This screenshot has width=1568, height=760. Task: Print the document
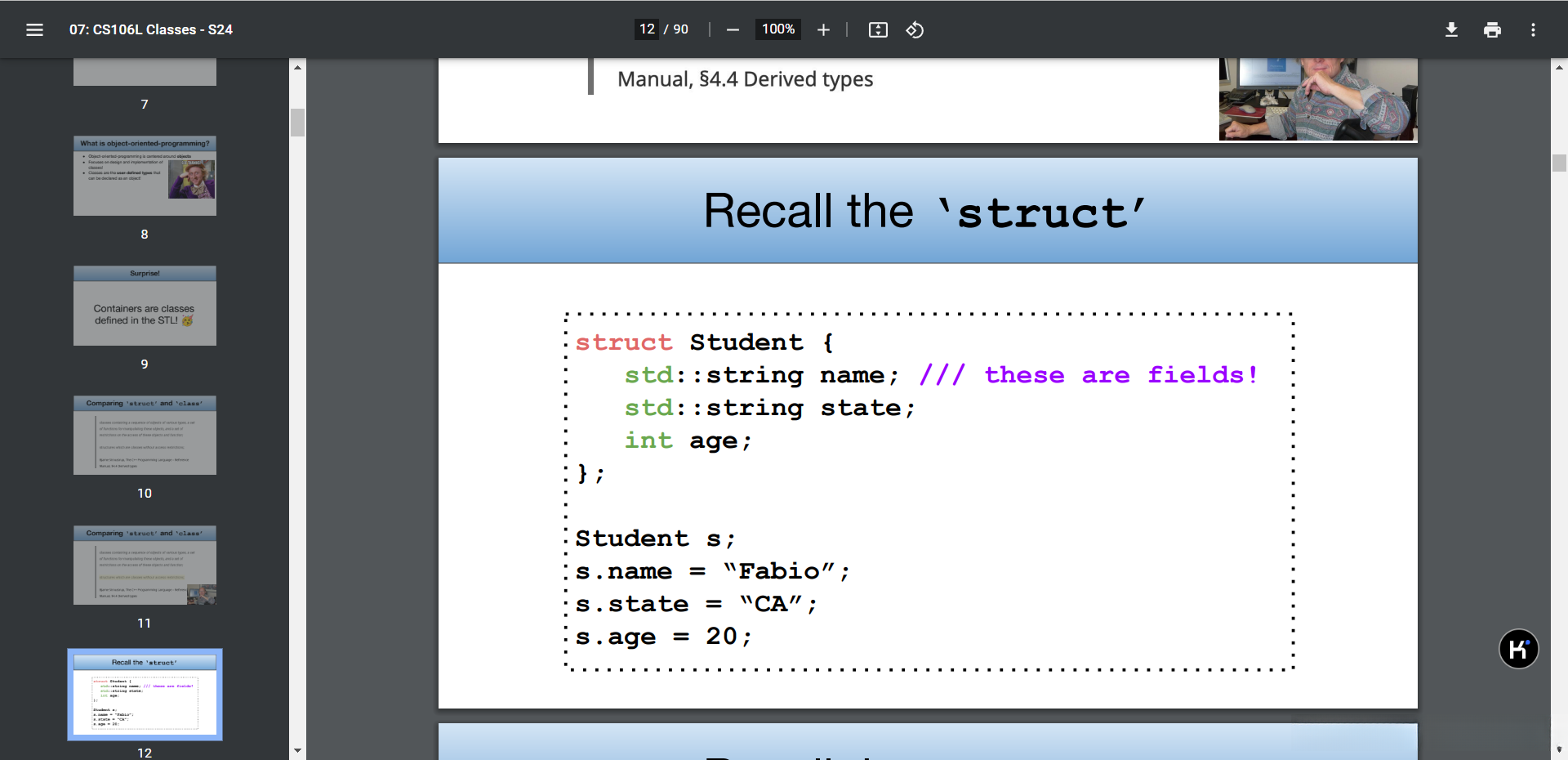click(1492, 30)
